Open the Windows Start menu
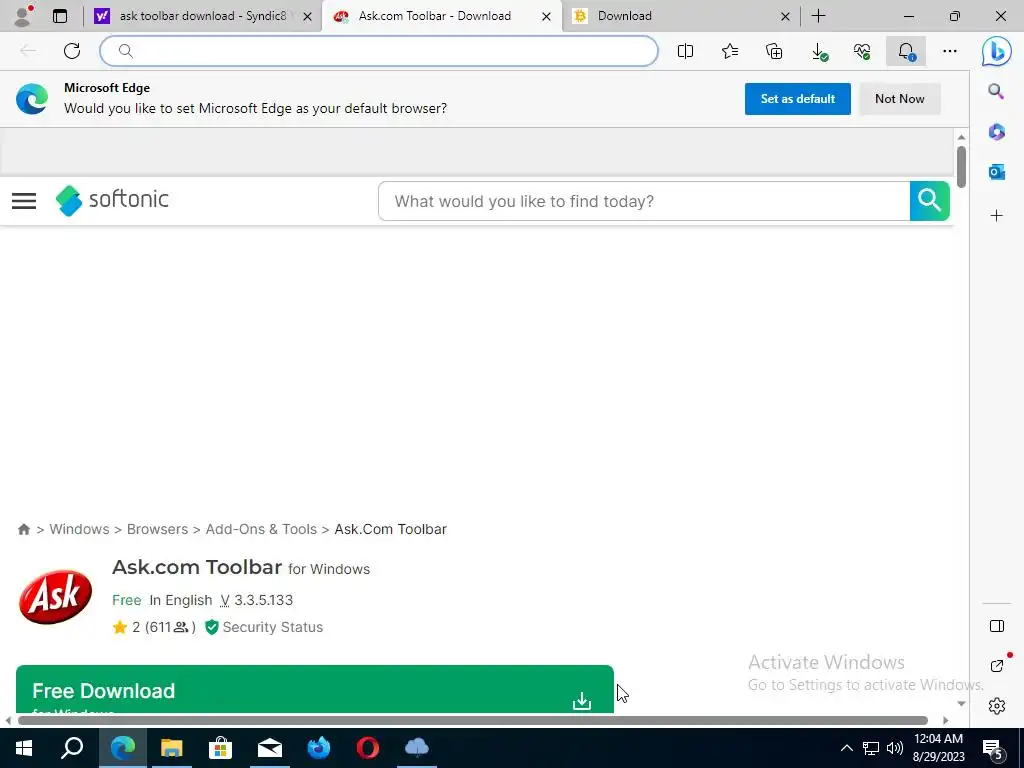Image resolution: width=1024 pixels, height=768 pixels. click(24, 748)
